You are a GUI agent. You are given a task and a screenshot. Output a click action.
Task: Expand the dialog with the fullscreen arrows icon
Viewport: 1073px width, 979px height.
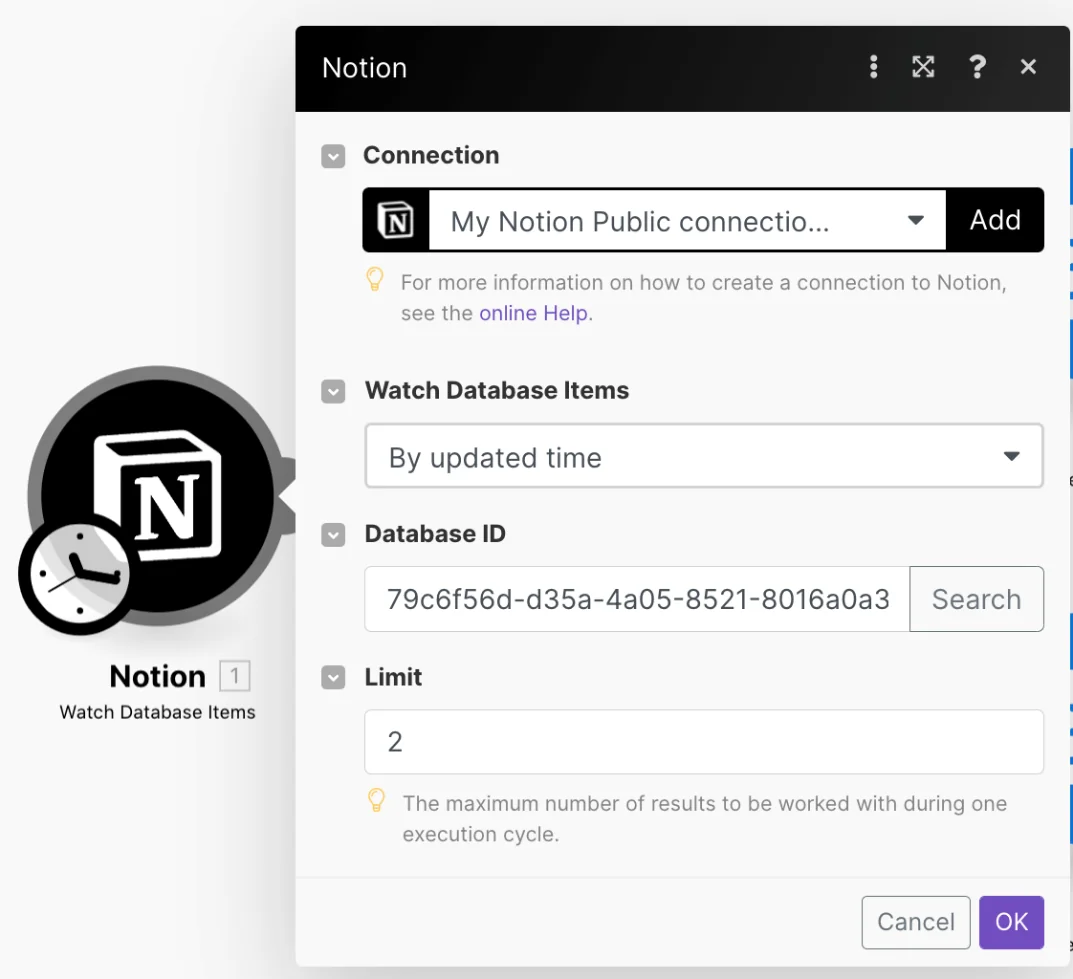click(x=923, y=67)
